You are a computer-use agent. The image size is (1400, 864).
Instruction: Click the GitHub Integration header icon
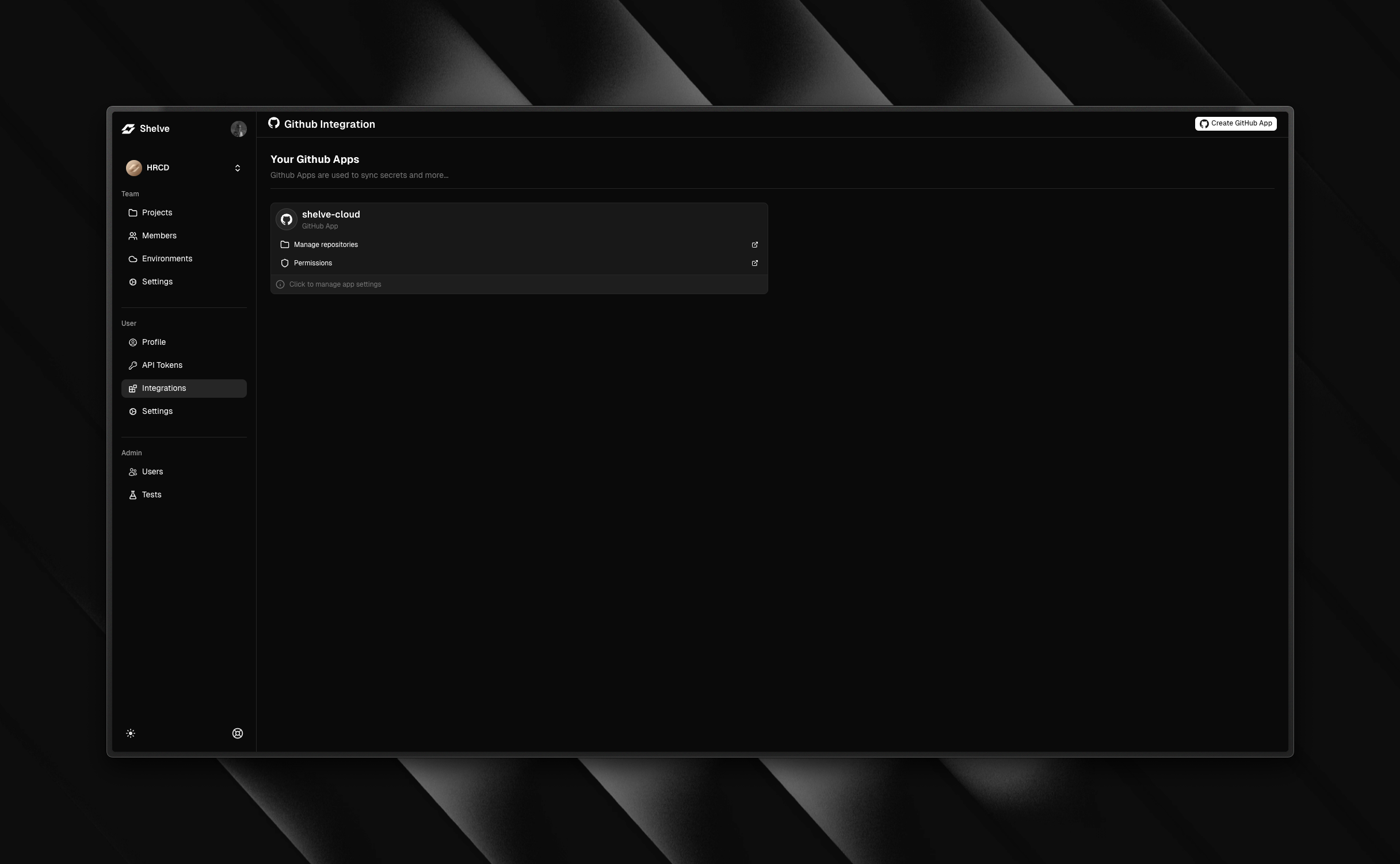[x=275, y=124]
